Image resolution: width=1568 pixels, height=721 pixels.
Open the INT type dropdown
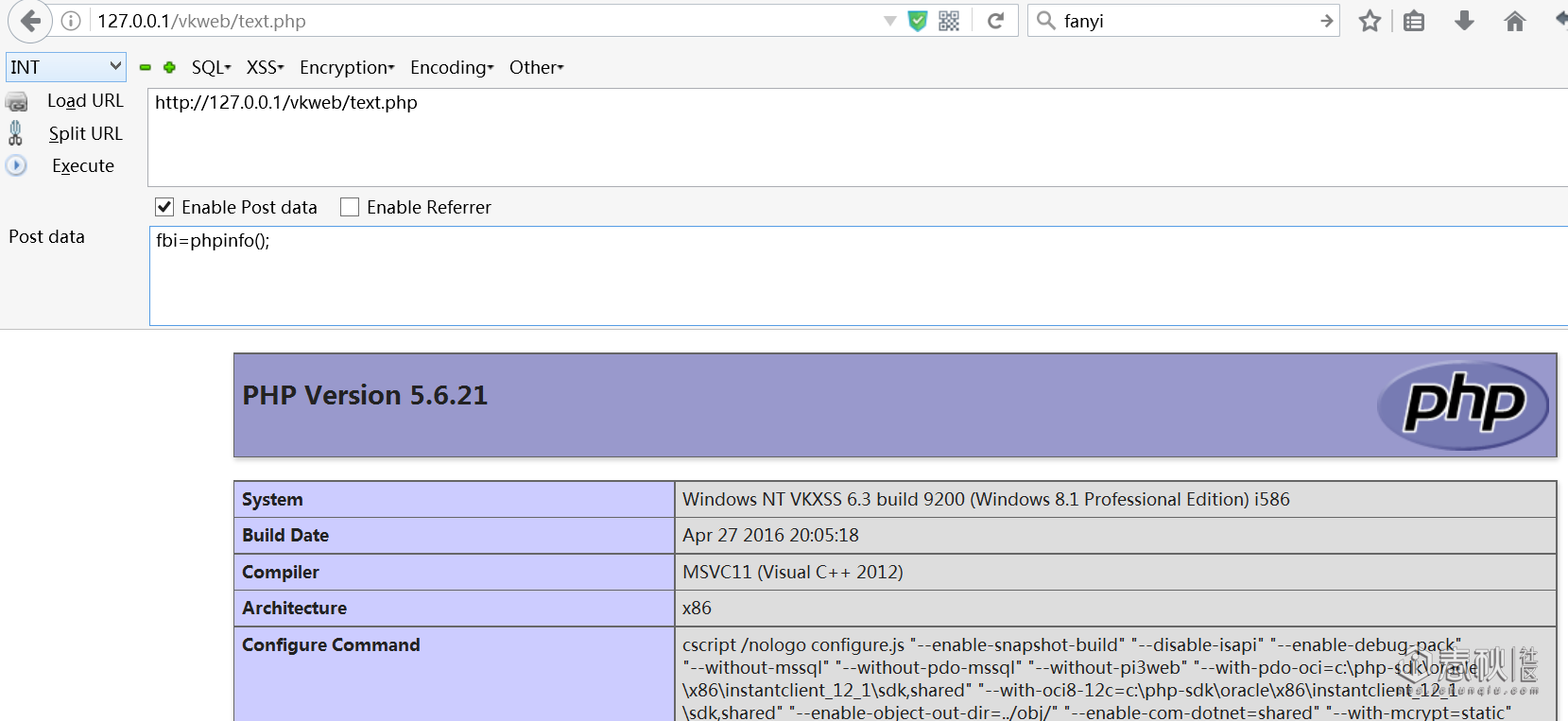pyautogui.click(x=66, y=67)
